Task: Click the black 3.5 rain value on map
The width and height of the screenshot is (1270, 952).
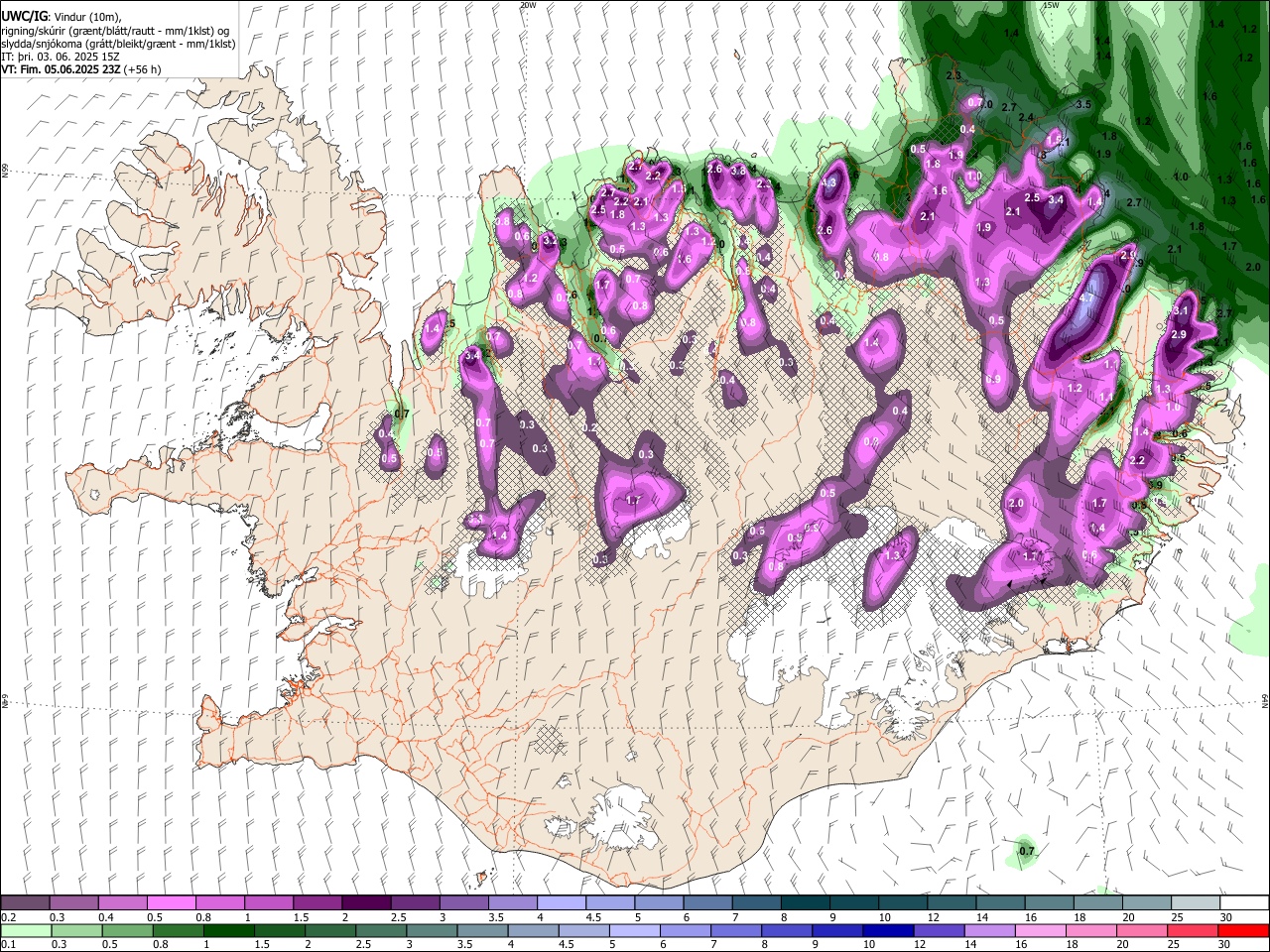Action: [1083, 104]
